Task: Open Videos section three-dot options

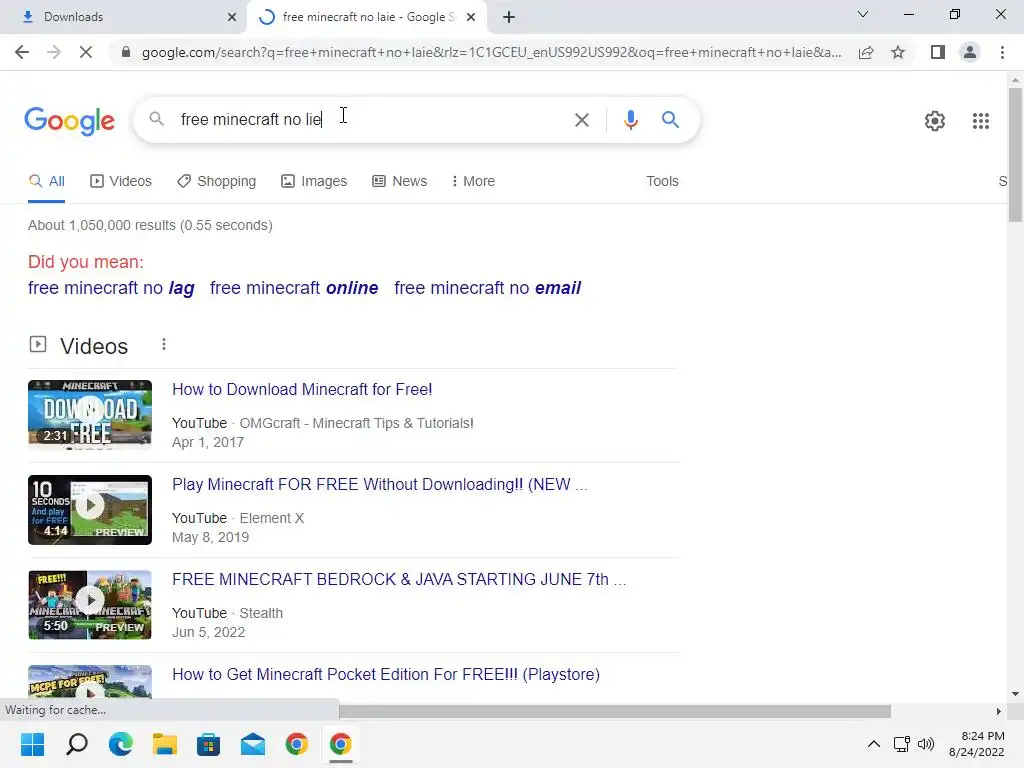Action: (164, 344)
